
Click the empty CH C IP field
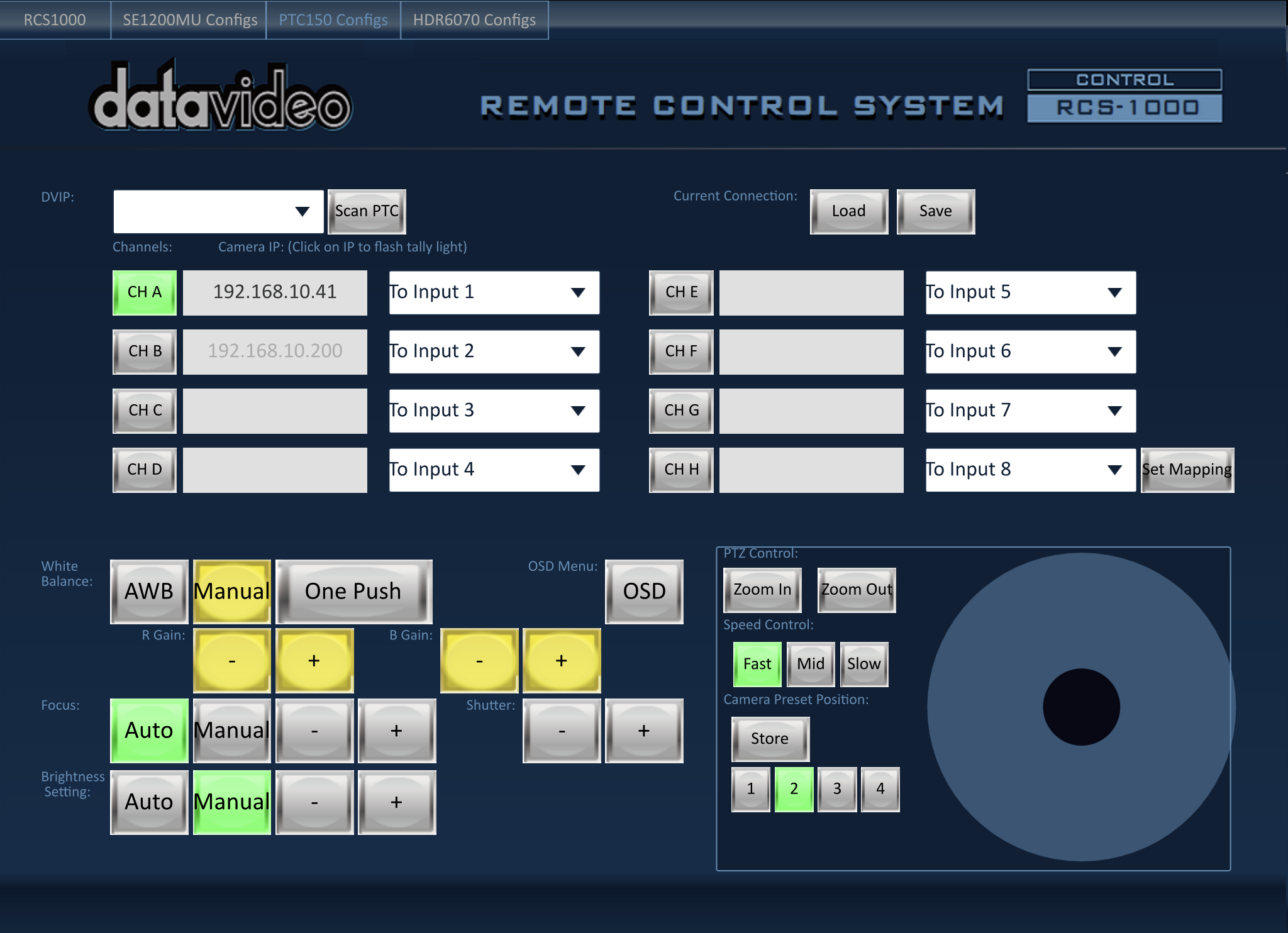point(275,411)
